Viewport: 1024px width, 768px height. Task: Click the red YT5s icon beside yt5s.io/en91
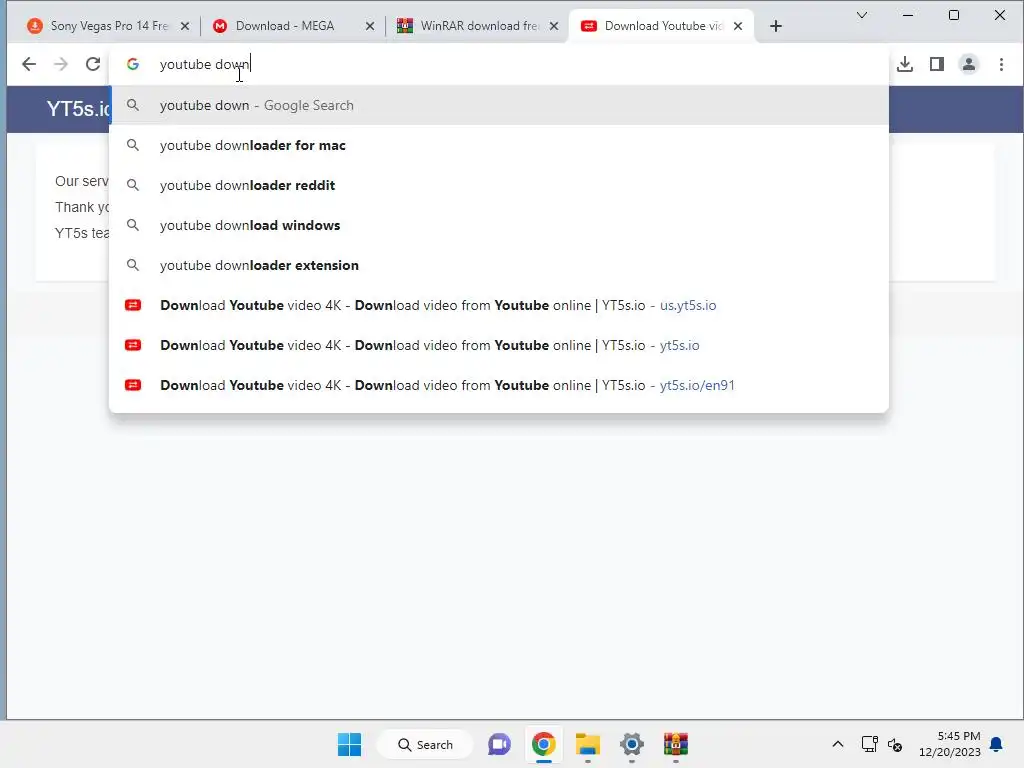(x=133, y=385)
